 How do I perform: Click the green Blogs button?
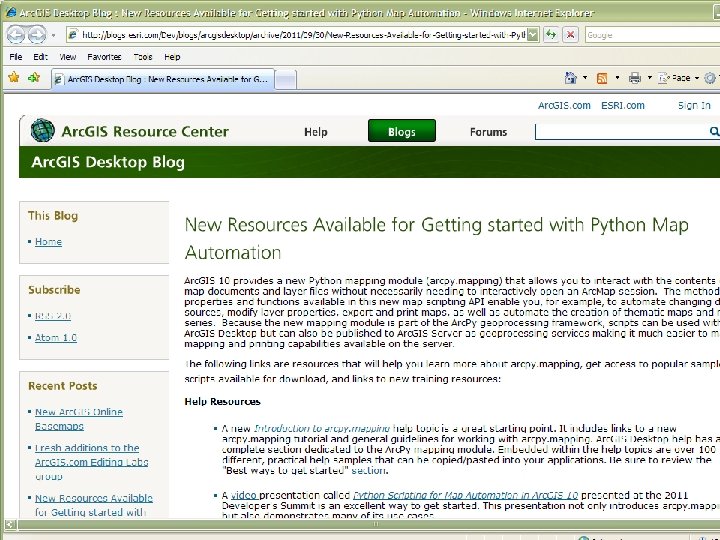point(402,131)
